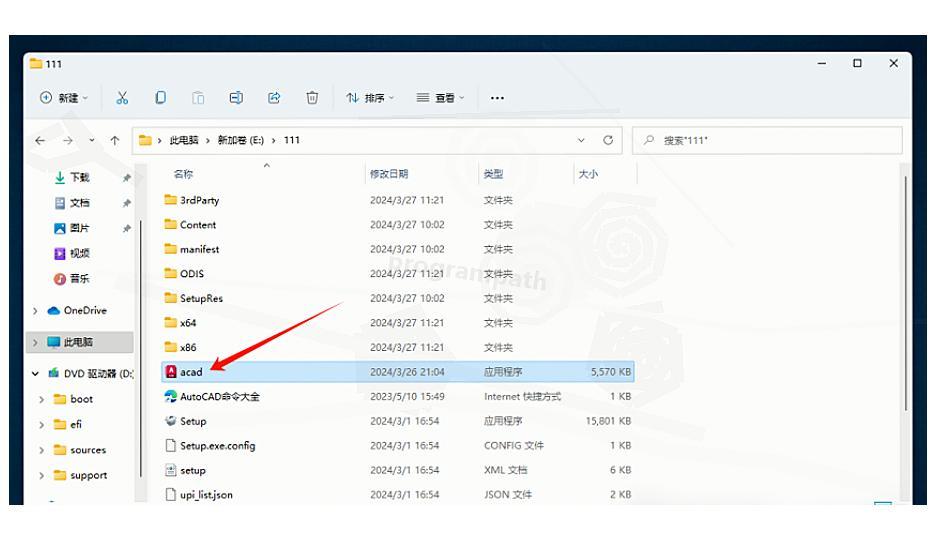This screenshot has width=937, height=541.
Task: Click 此电脑 in the address breadcrumb
Action: click(183, 140)
